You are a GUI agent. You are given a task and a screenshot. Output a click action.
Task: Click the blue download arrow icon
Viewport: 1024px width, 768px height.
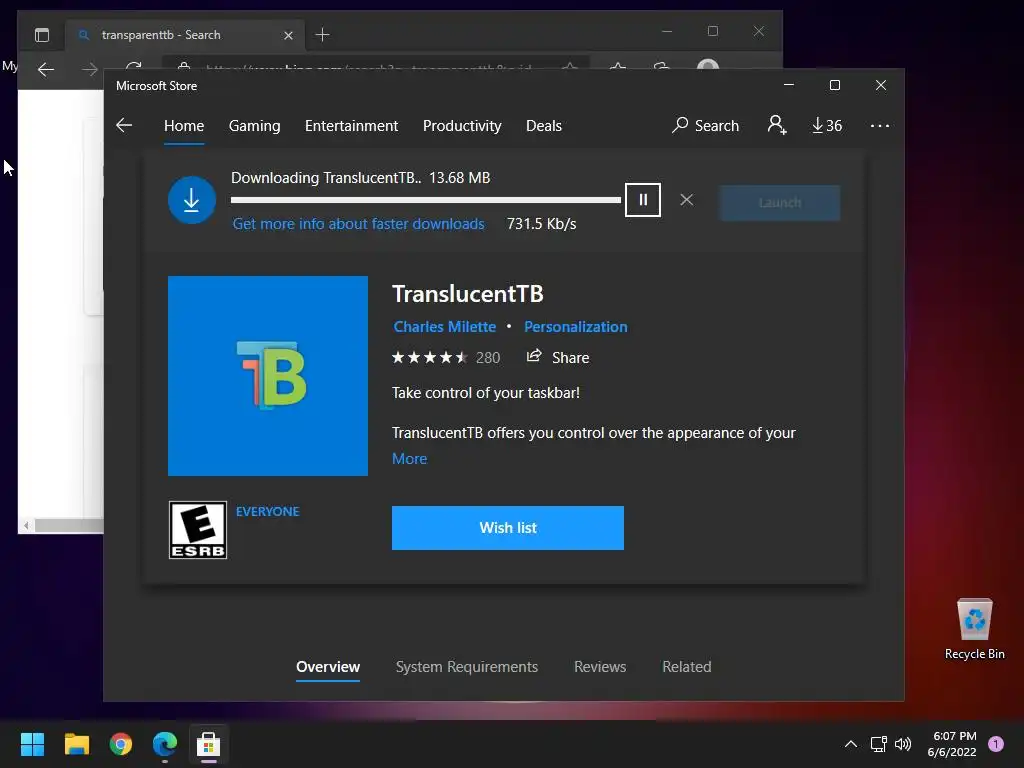click(192, 200)
